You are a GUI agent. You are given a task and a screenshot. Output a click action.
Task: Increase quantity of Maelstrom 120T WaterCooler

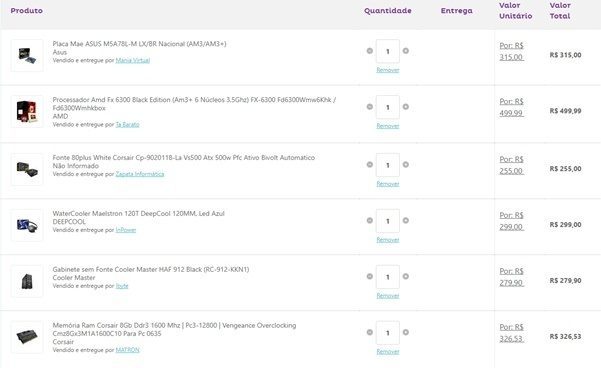[406, 220]
